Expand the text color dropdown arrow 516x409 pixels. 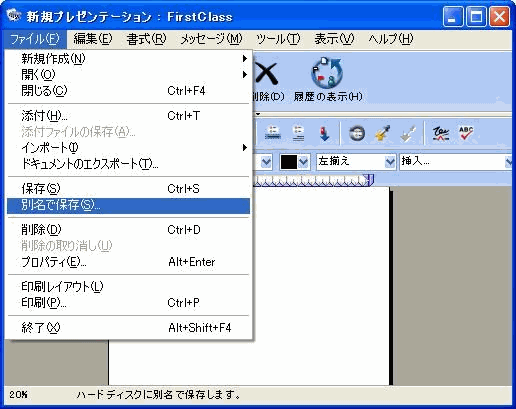coord(303,162)
